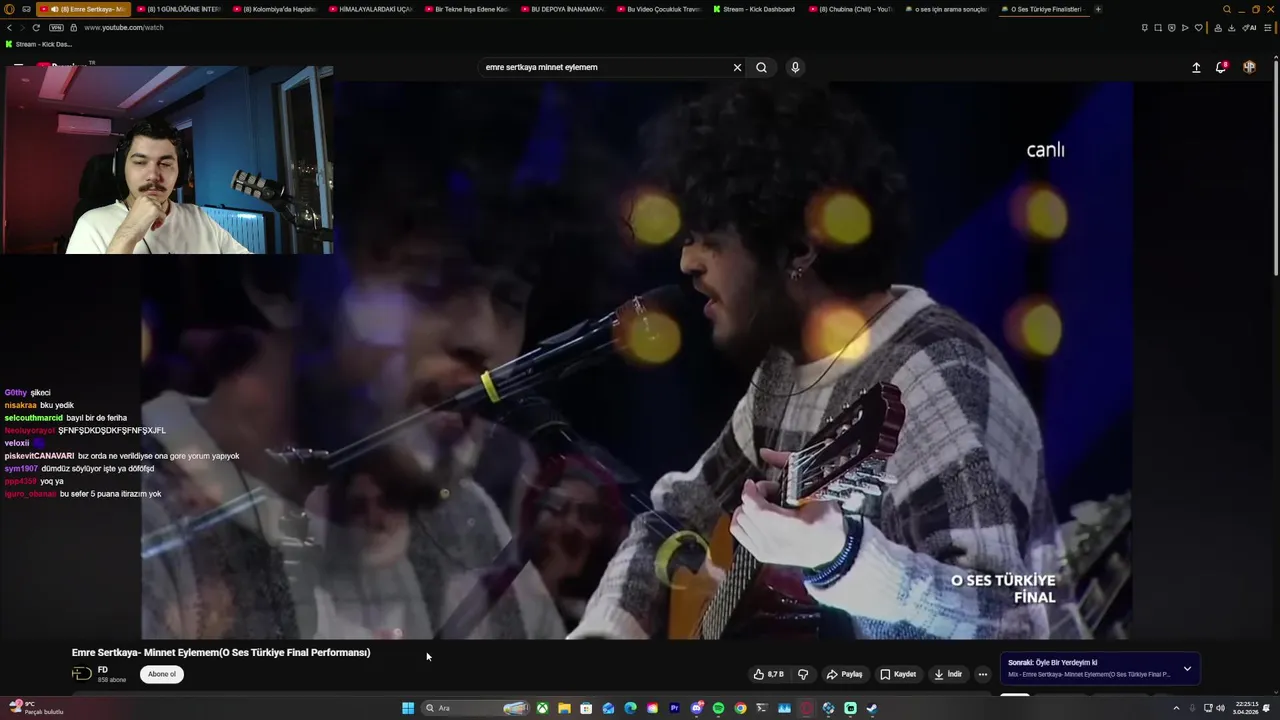Viewport: 1280px width, 720px height.
Task: Open Premiere Pro from the taskbar
Action: [674, 708]
